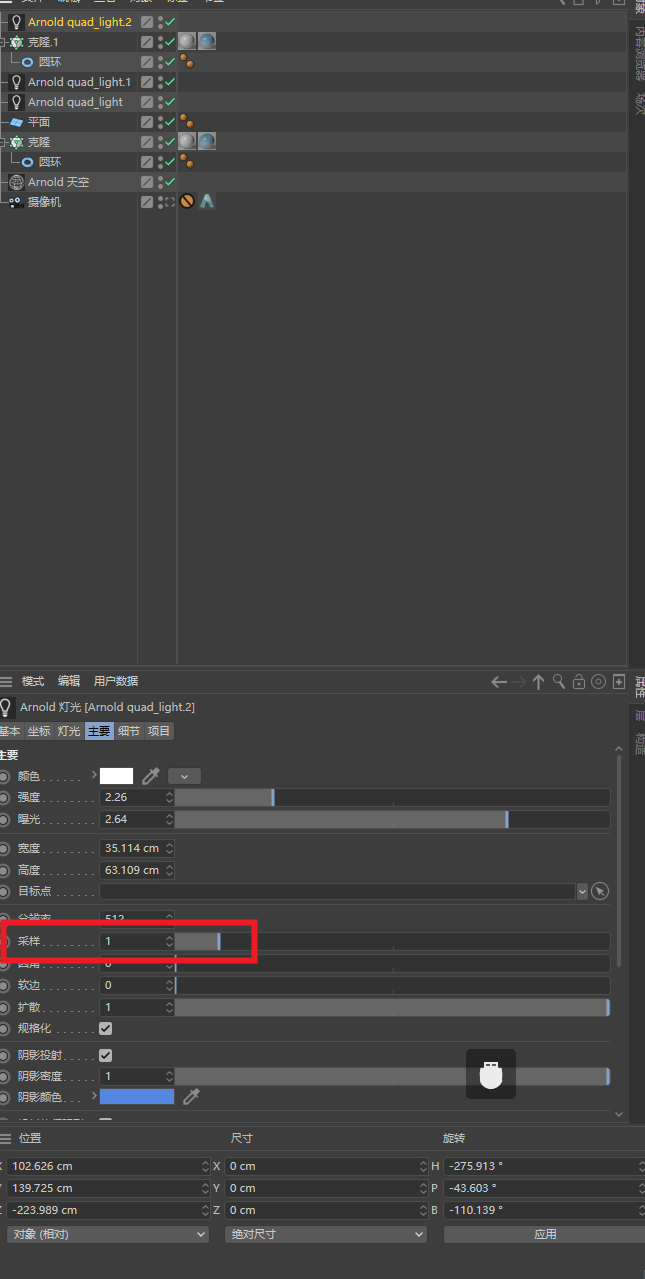The height and width of the screenshot is (1279, 645).
Task: Select the Arnold quad_light object row
Action: coord(75,102)
